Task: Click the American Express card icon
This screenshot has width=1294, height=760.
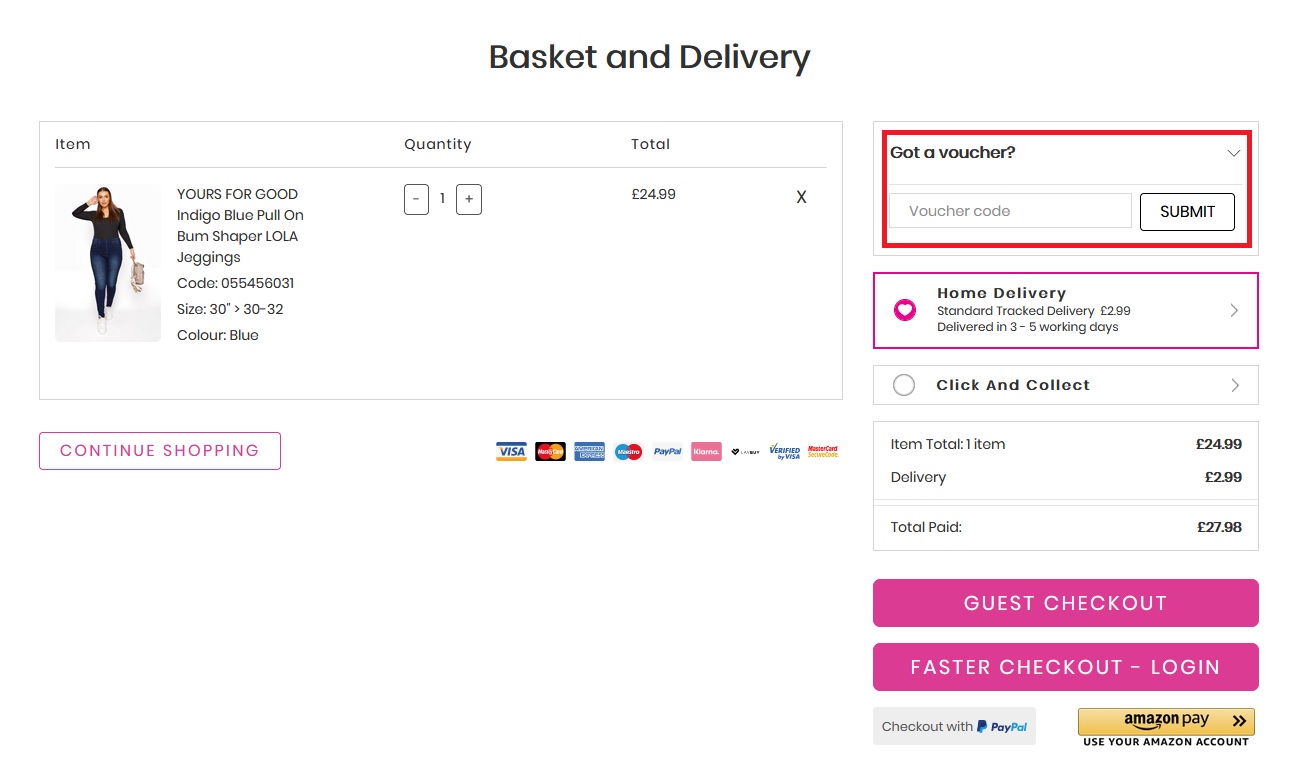Action: [590, 452]
